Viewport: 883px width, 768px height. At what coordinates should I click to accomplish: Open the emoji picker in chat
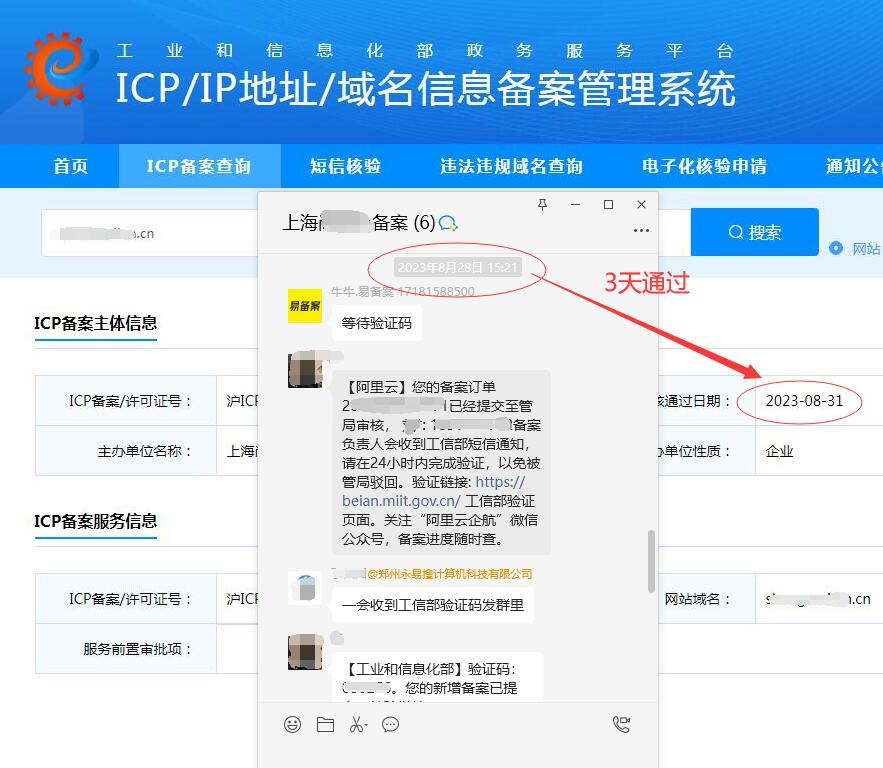tap(292, 725)
